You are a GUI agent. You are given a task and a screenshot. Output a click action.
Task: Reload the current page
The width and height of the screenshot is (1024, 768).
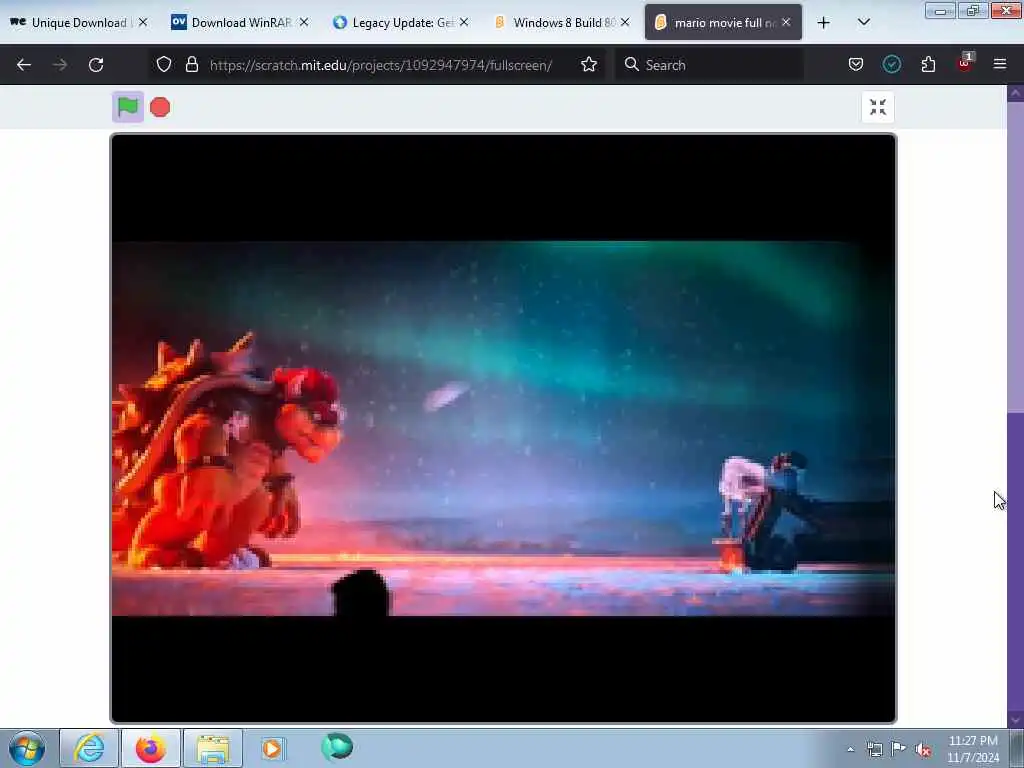tap(96, 65)
